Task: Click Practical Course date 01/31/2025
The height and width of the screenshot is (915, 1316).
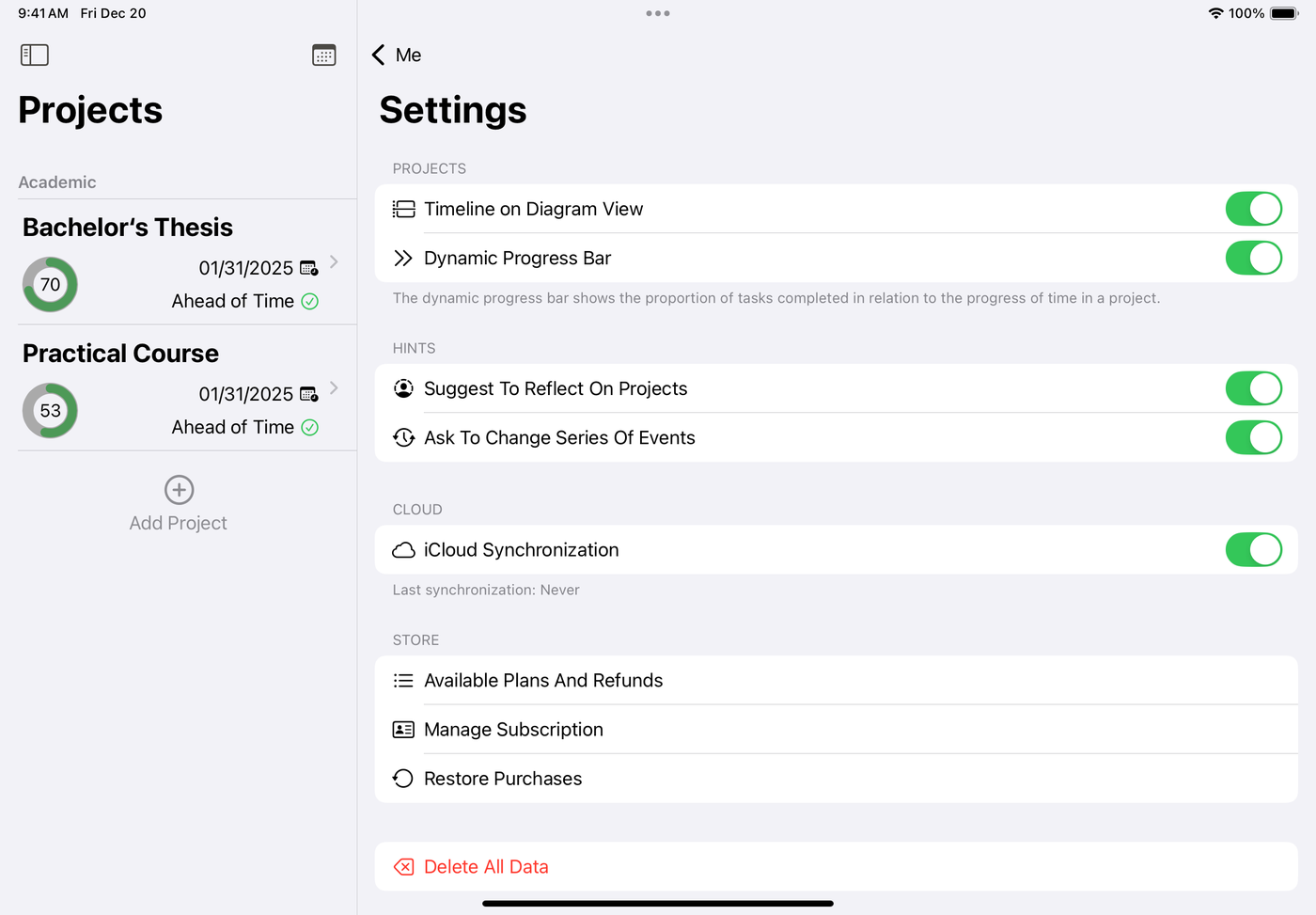Action: (246, 394)
